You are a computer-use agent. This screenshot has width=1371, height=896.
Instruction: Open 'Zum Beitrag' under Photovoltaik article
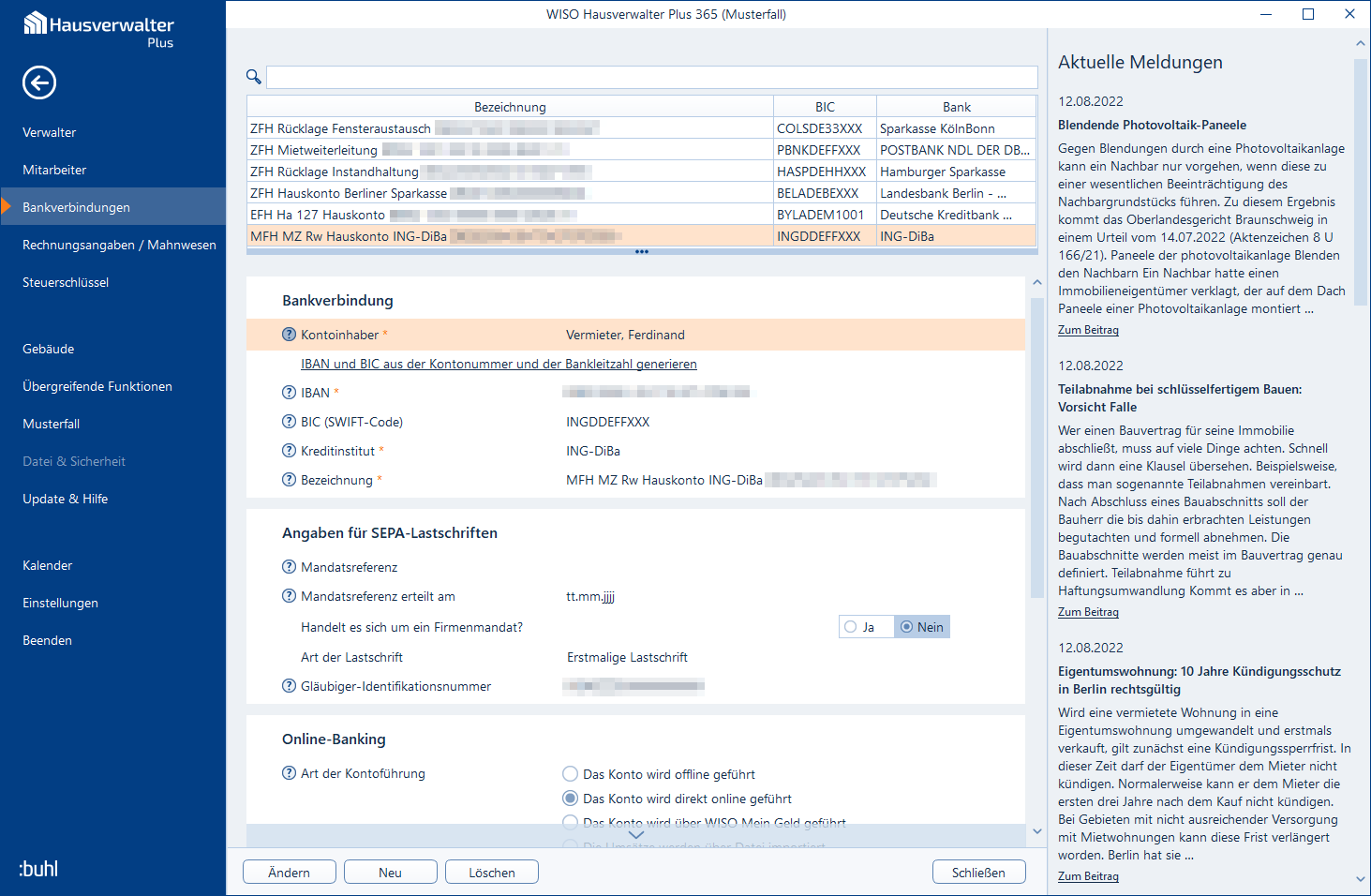coord(1088,330)
